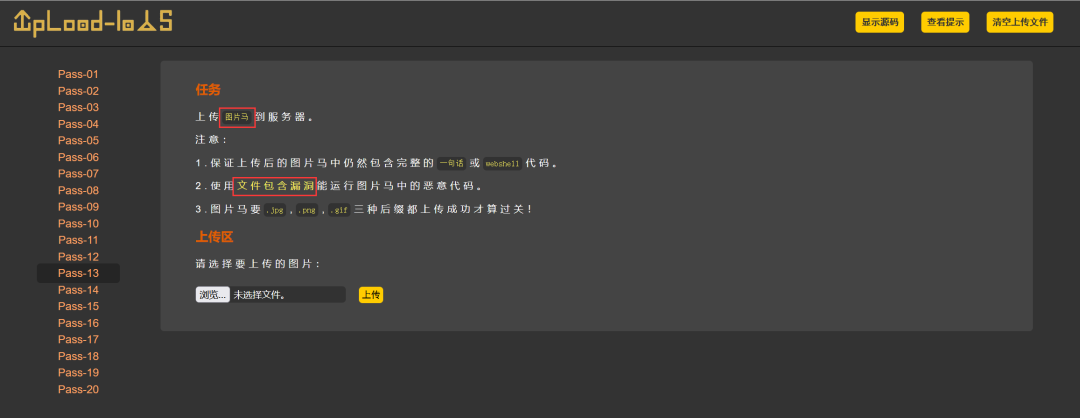The height and width of the screenshot is (418, 1080).
Task: Click the 文件包含漏洞 highlighted text
Action: [x=275, y=186]
